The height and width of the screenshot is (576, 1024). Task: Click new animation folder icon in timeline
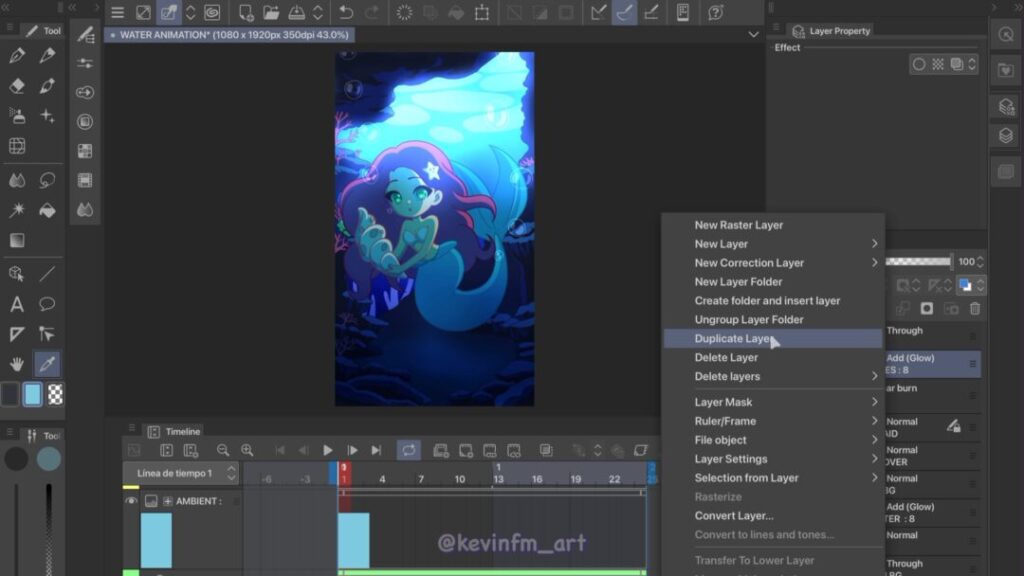pos(441,450)
